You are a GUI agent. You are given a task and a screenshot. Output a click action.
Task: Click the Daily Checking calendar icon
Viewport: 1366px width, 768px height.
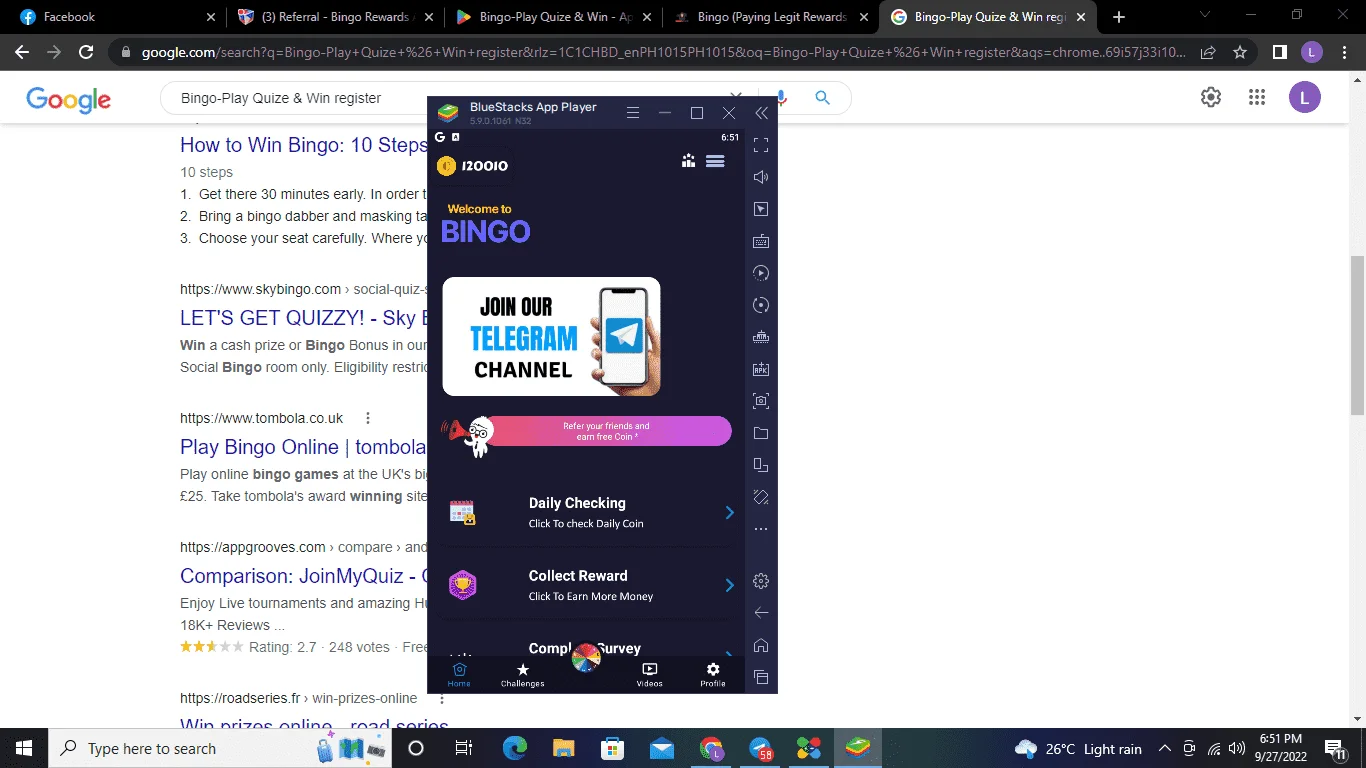[462, 512]
